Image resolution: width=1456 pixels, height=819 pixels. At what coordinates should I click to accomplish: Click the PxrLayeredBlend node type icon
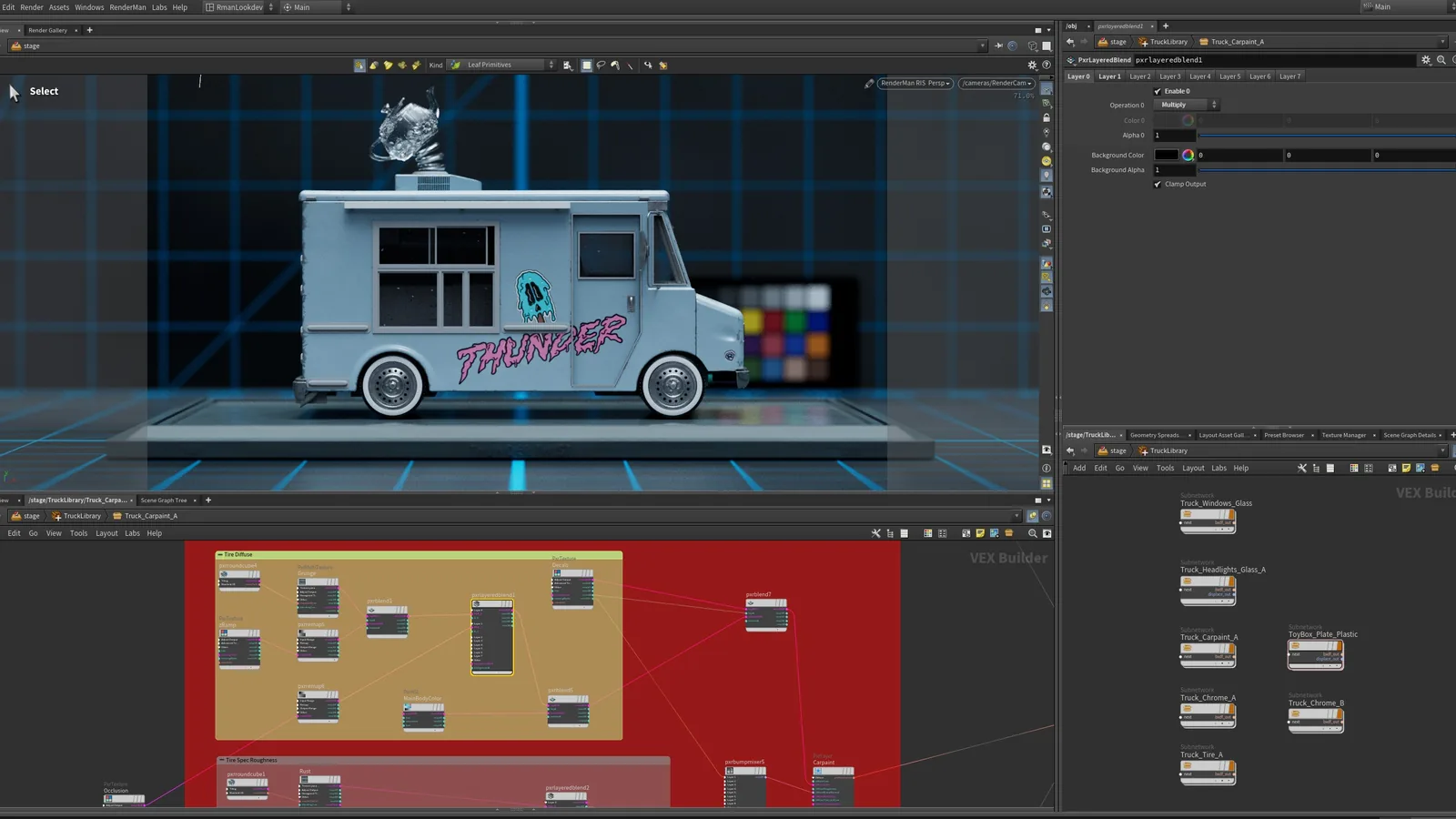pos(1071,60)
